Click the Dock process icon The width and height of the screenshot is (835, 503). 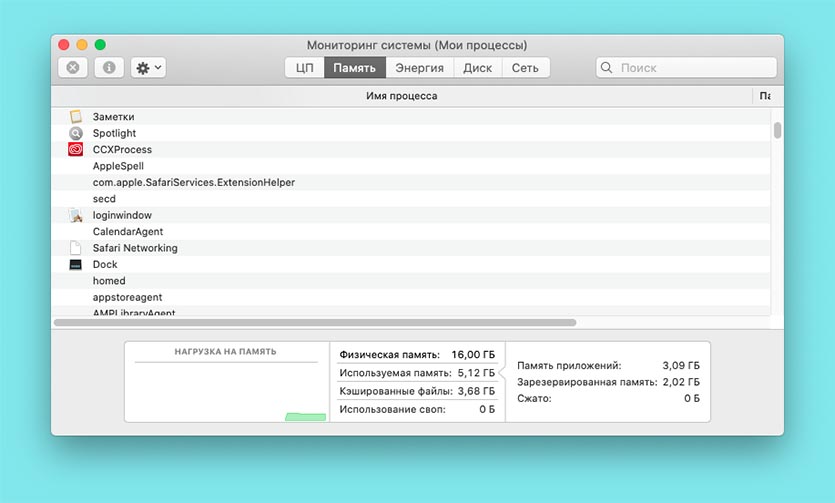[75, 265]
